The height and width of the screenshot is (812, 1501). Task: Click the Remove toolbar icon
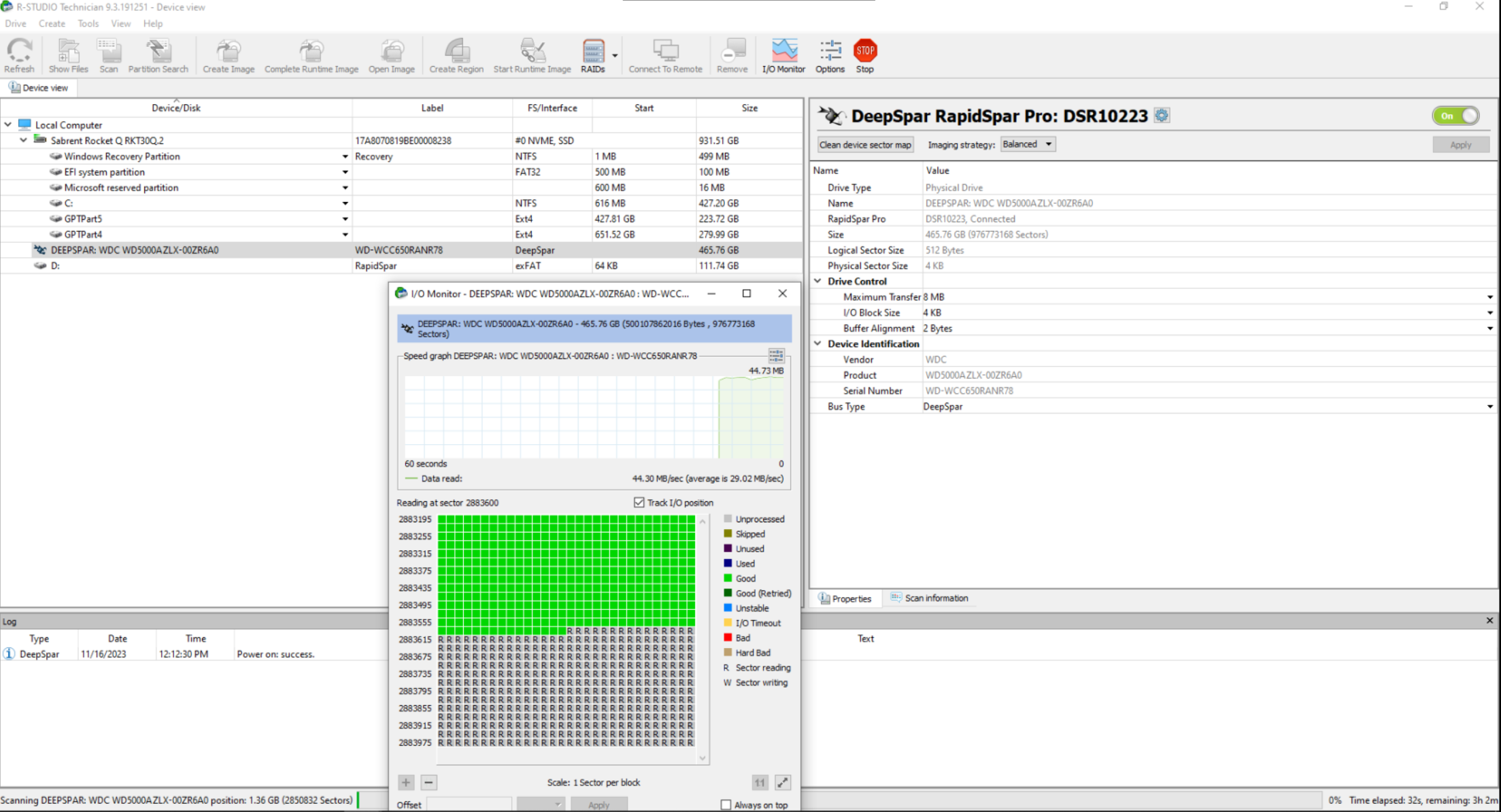click(x=732, y=56)
